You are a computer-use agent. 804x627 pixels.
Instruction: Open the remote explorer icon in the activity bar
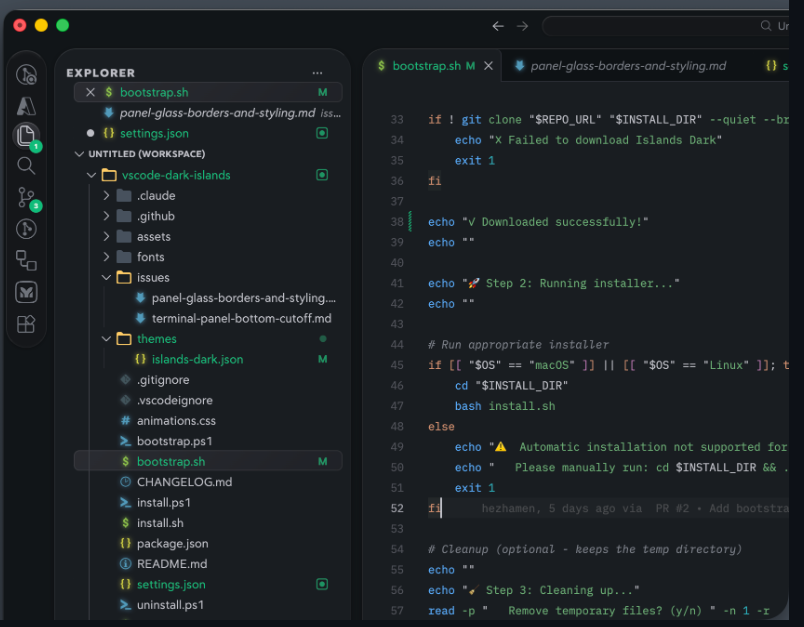point(26,260)
